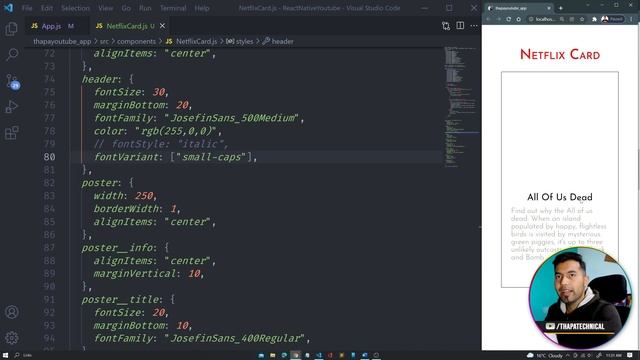Click the "small-caps" string on line 80
The width and height of the screenshot is (640, 360).
[x=211, y=157]
